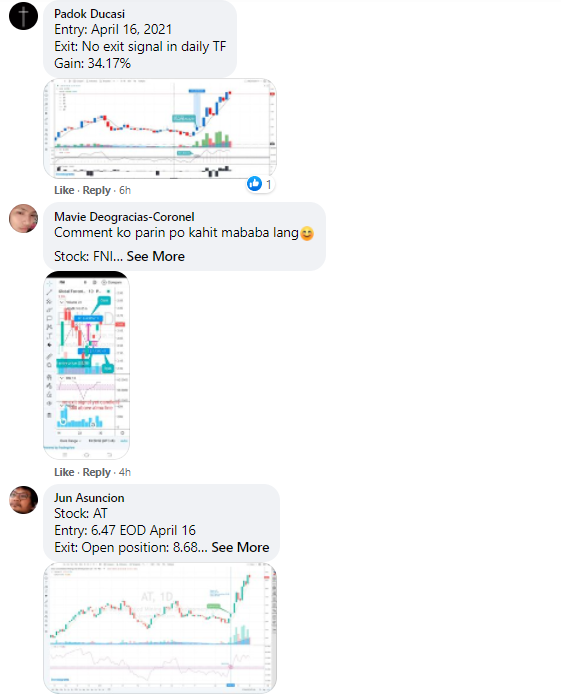Viewport: 561px width, 698px height.
Task: Open Padok Ducasi's profile picture
Action: pyautogui.click(x=24, y=16)
